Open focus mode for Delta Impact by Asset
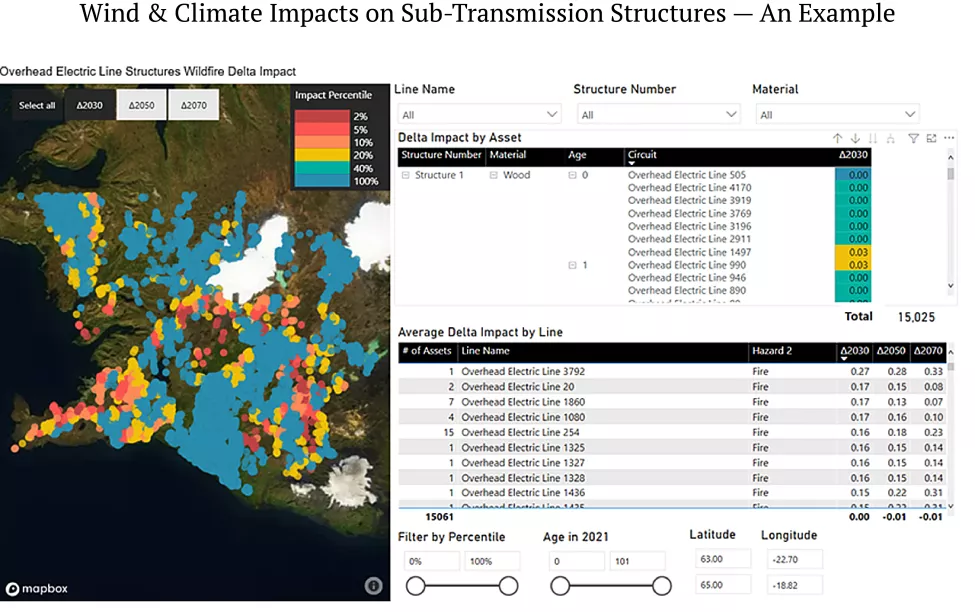The width and height of the screenshot is (975, 612). point(932,138)
